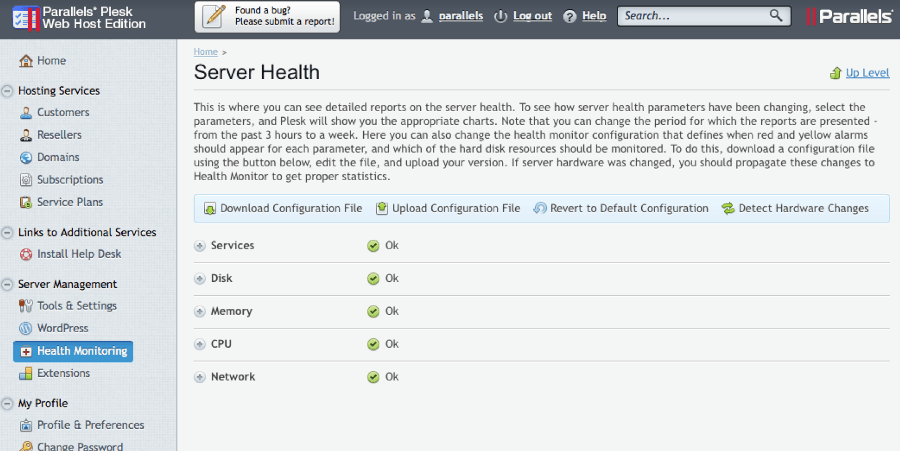Viewport: 900px width, 451px height.
Task: Click the magnifier search icon
Action: (775, 15)
